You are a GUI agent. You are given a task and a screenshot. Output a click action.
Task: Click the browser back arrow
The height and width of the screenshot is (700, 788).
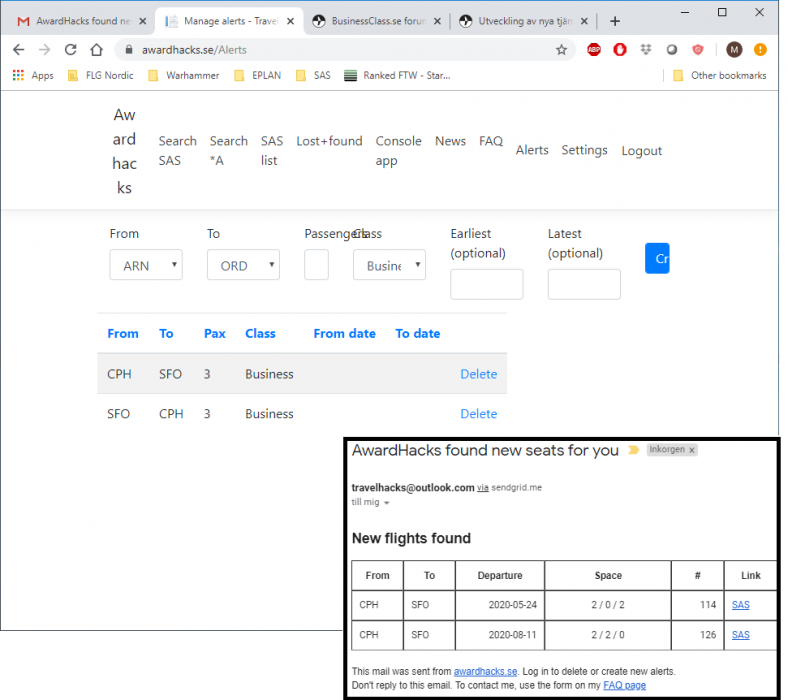(18, 49)
